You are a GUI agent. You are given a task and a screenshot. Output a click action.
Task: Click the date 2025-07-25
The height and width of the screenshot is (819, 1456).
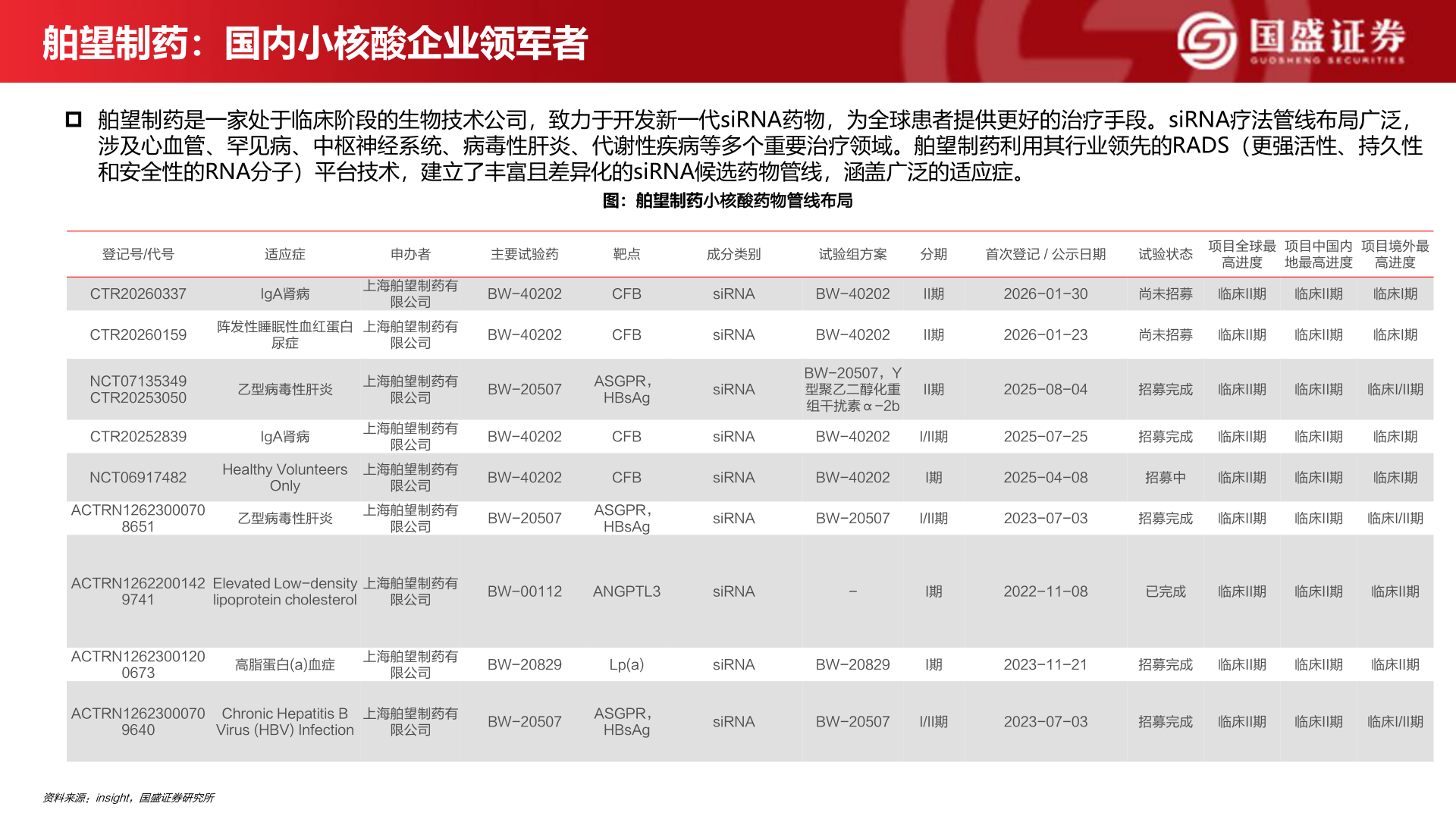pyautogui.click(x=1046, y=436)
